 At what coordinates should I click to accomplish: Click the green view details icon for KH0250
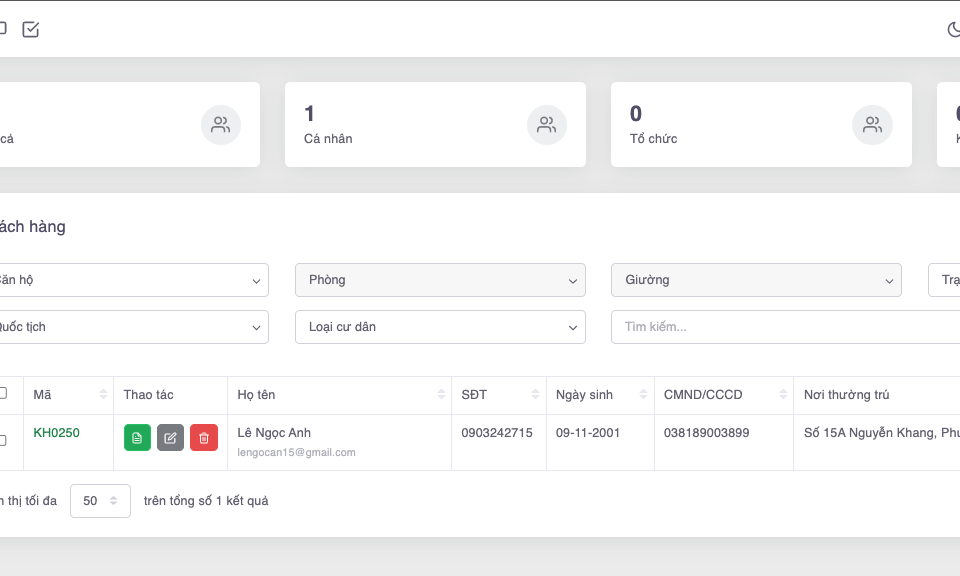click(x=137, y=438)
